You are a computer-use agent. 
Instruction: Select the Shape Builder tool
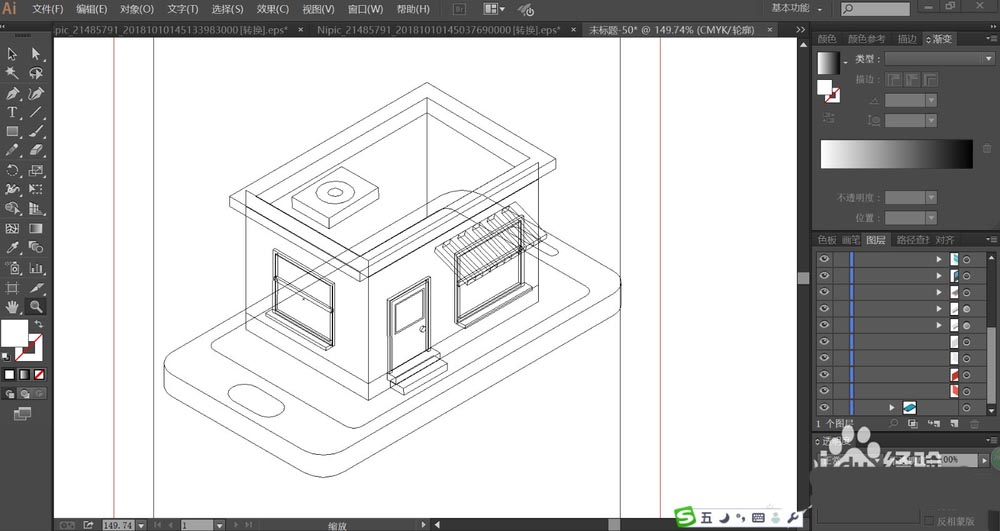pos(12,208)
